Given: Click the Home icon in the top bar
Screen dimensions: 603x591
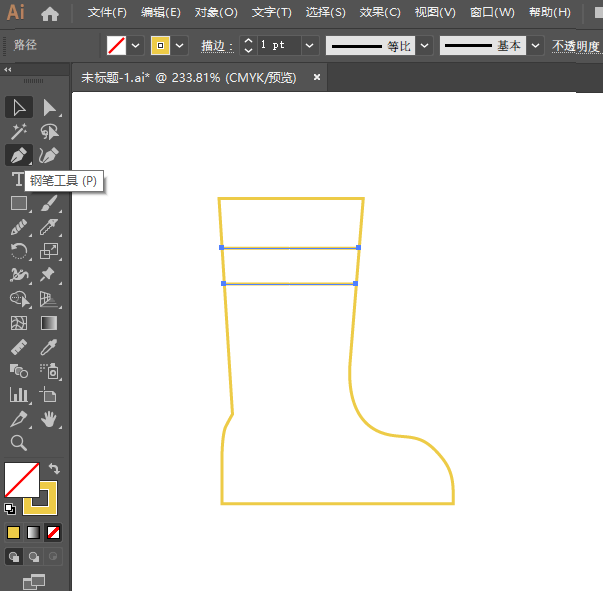Looking at the screenshot, I should (50, 14).
